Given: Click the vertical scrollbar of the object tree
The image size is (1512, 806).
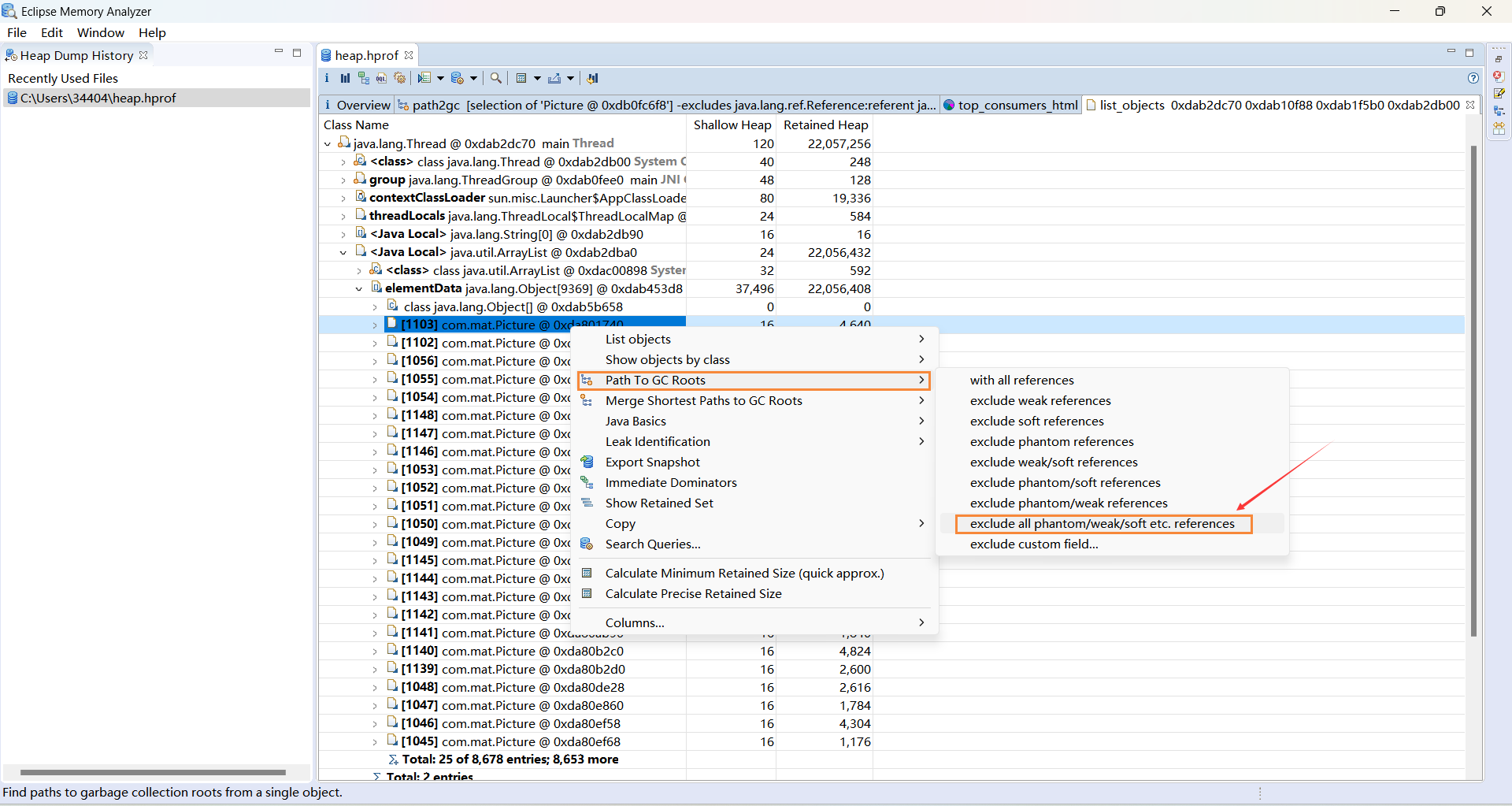Looking at the screenshot, I should [x=1473, y=390].
